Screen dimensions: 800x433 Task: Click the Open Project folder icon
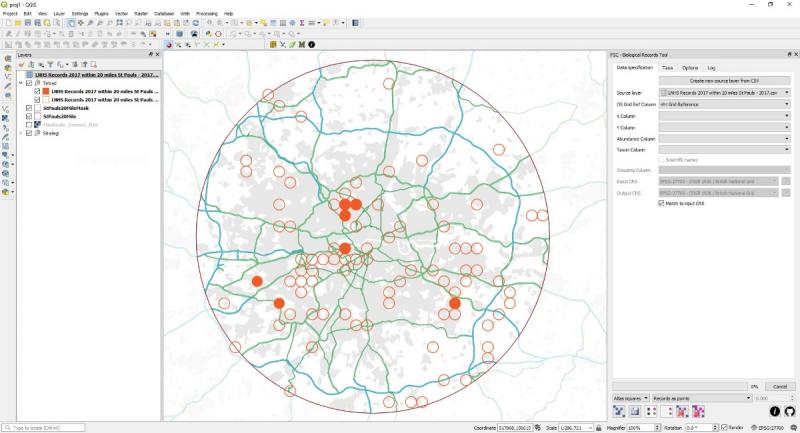point(18,23)
